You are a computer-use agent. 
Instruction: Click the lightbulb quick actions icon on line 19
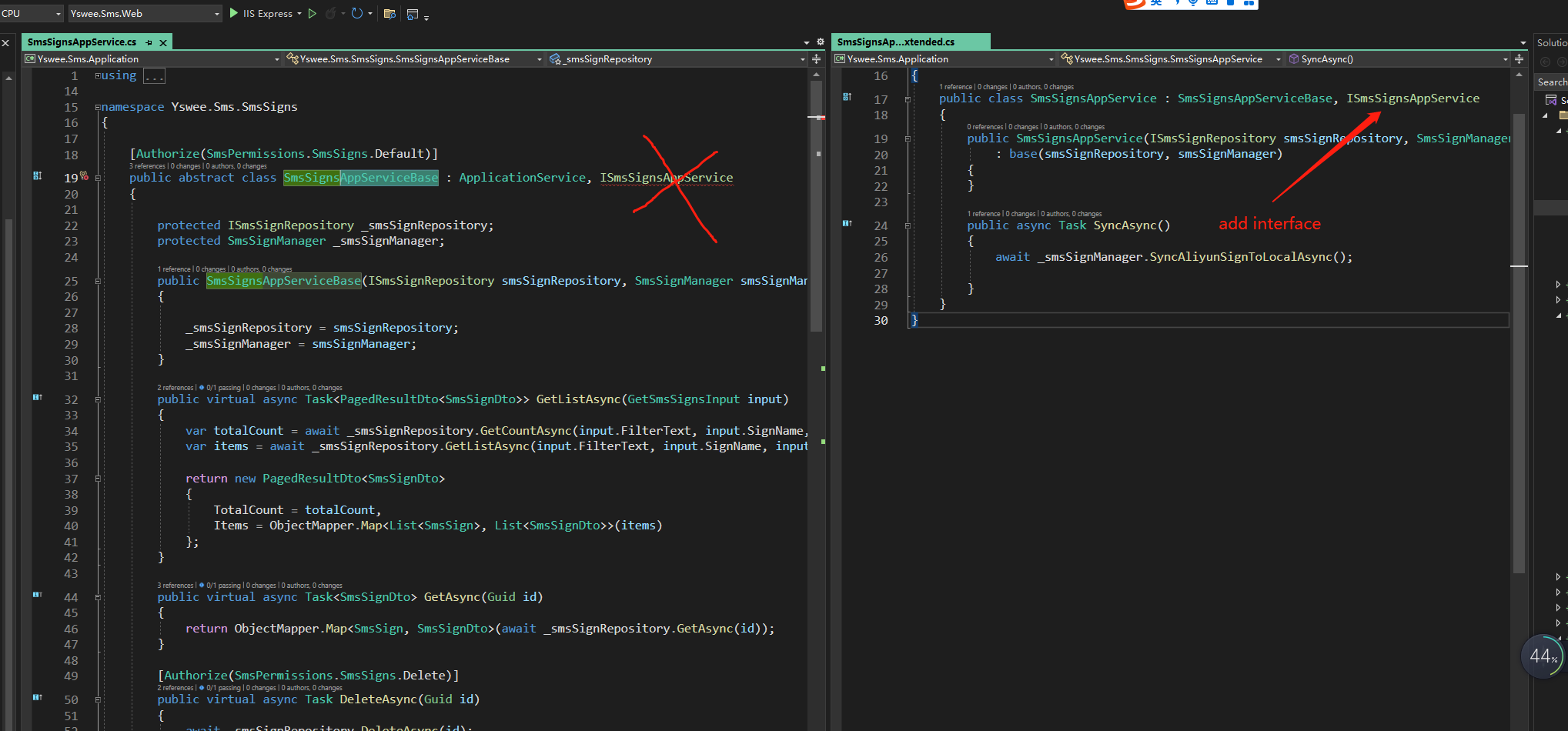[x=84, y=176]
